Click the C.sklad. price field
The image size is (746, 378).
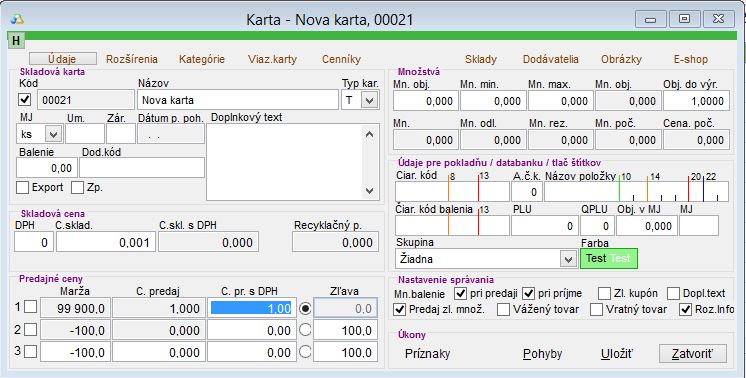[x=106, y=242]
